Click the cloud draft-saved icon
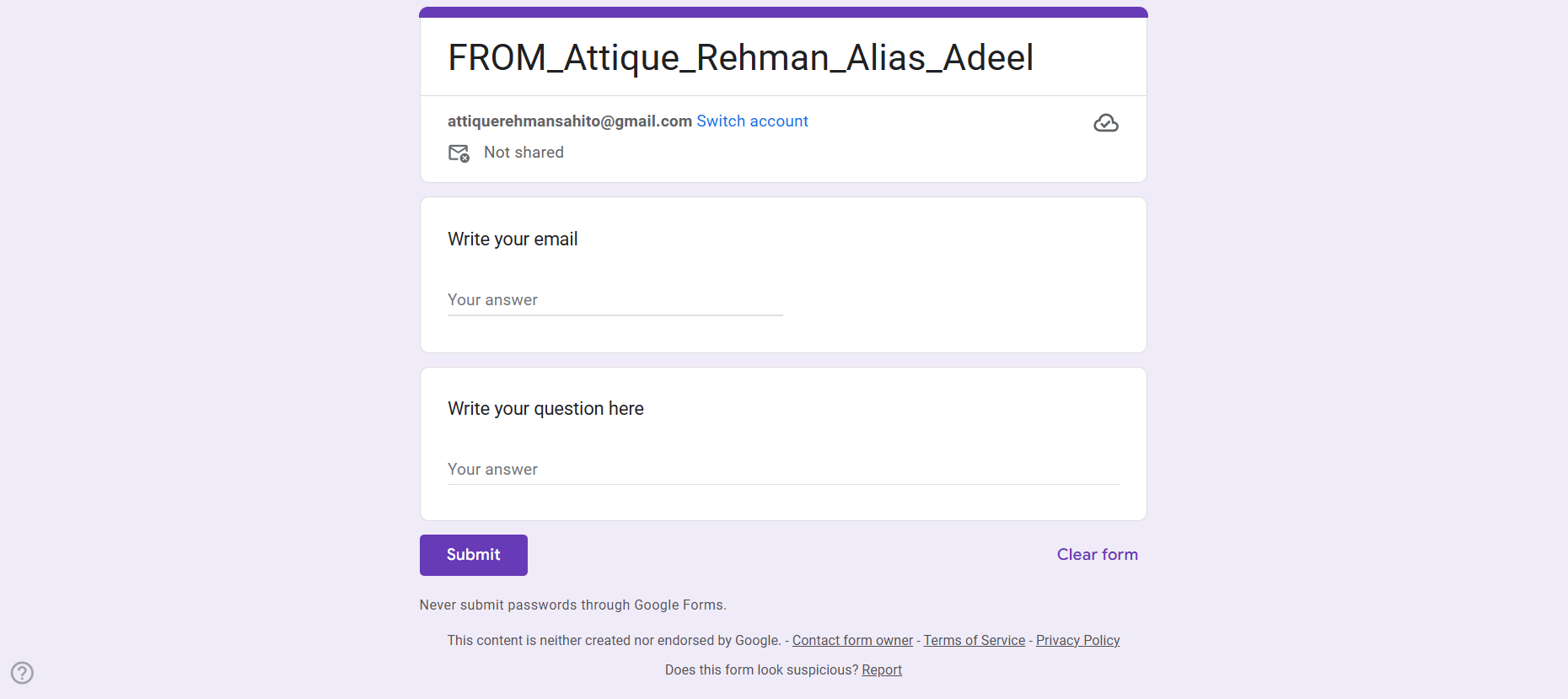The width and height of the screenshot is (1568, 699). (1105, 123)
